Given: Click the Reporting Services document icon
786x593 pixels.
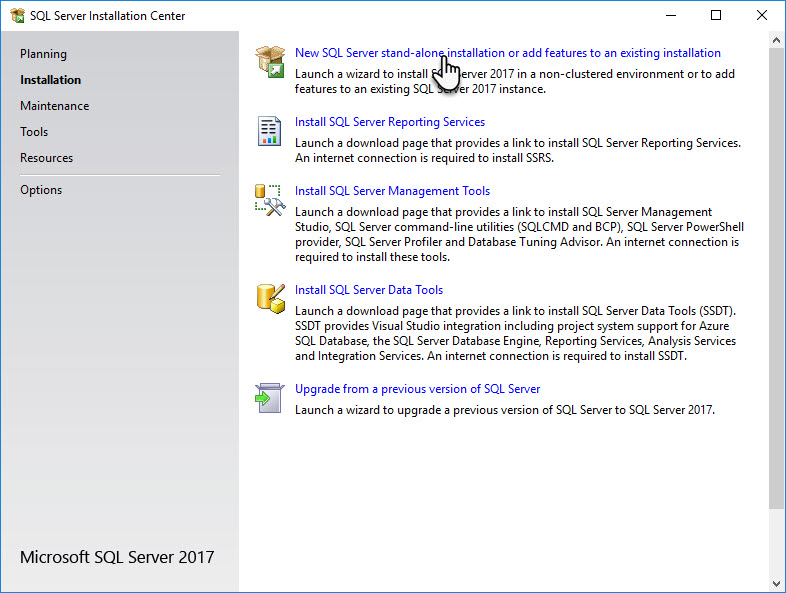Looking at the screenshot, I should 270,131.
